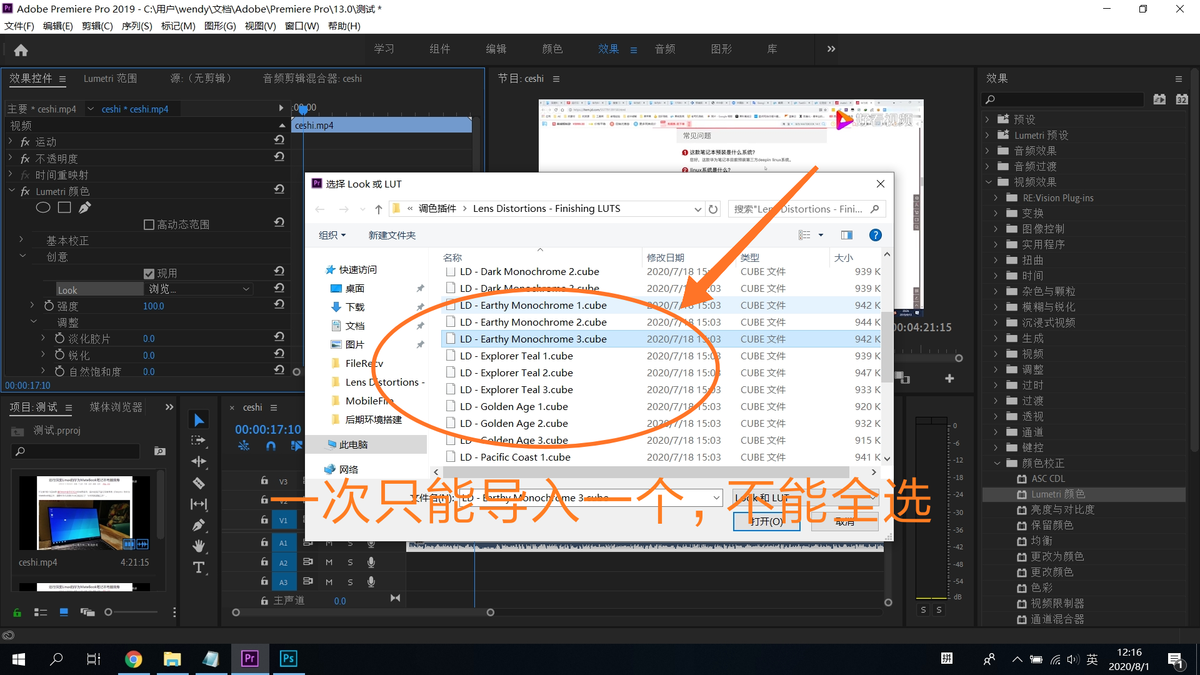Screen dimensions: 1200x675
Task: Select the Hand tool
Action: pos(199,546)
